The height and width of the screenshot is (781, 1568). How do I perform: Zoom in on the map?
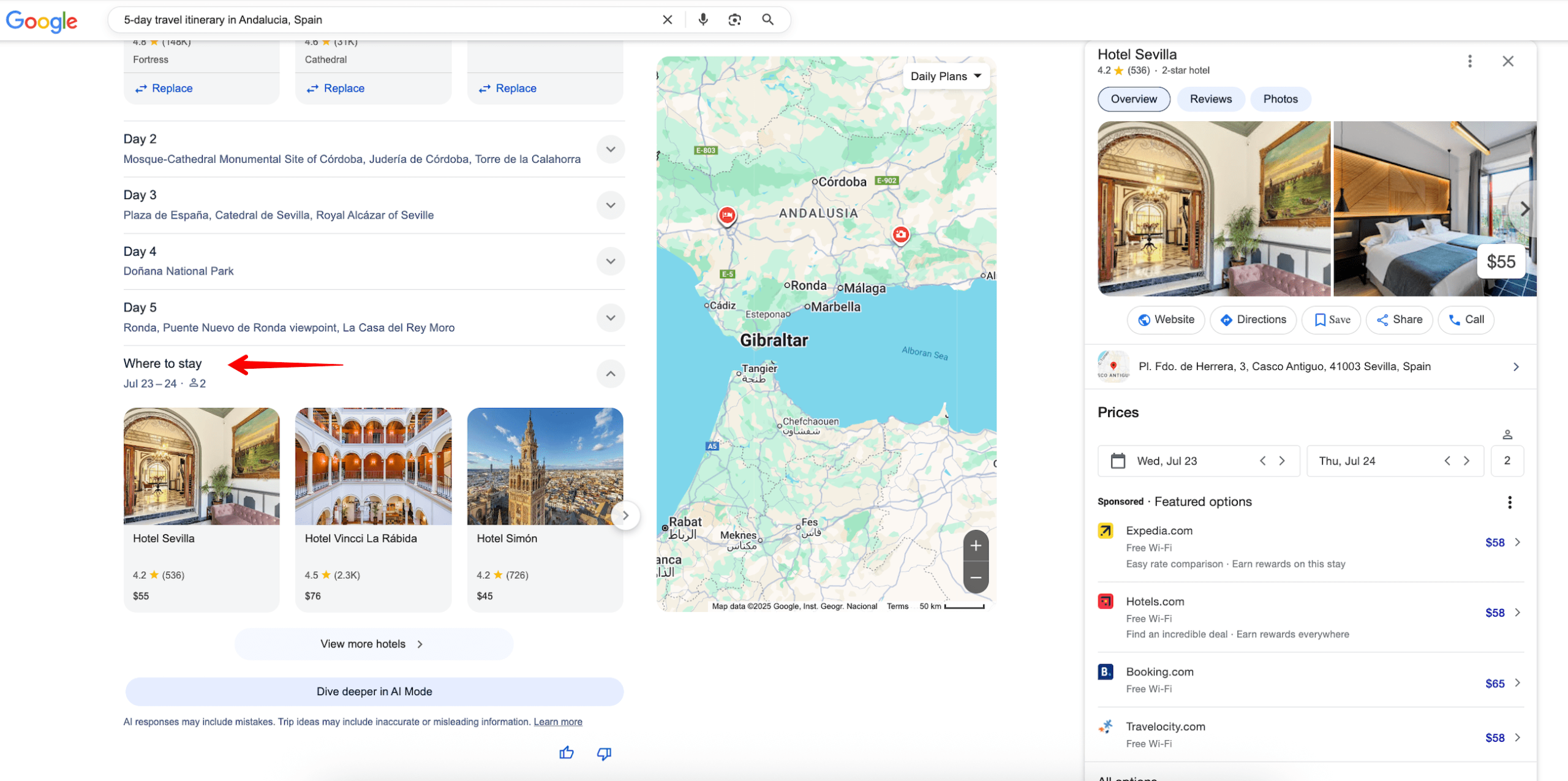(x=976, y=546)
